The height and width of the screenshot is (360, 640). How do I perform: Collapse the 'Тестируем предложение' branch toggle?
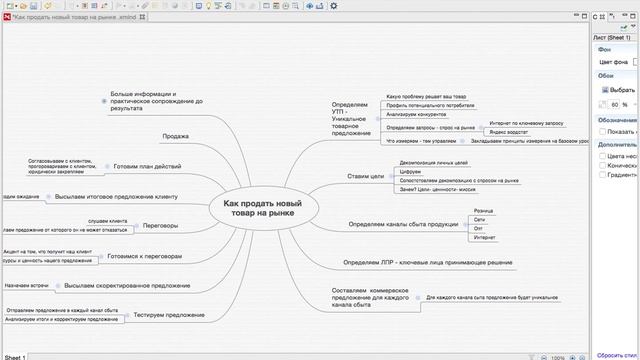127,315
